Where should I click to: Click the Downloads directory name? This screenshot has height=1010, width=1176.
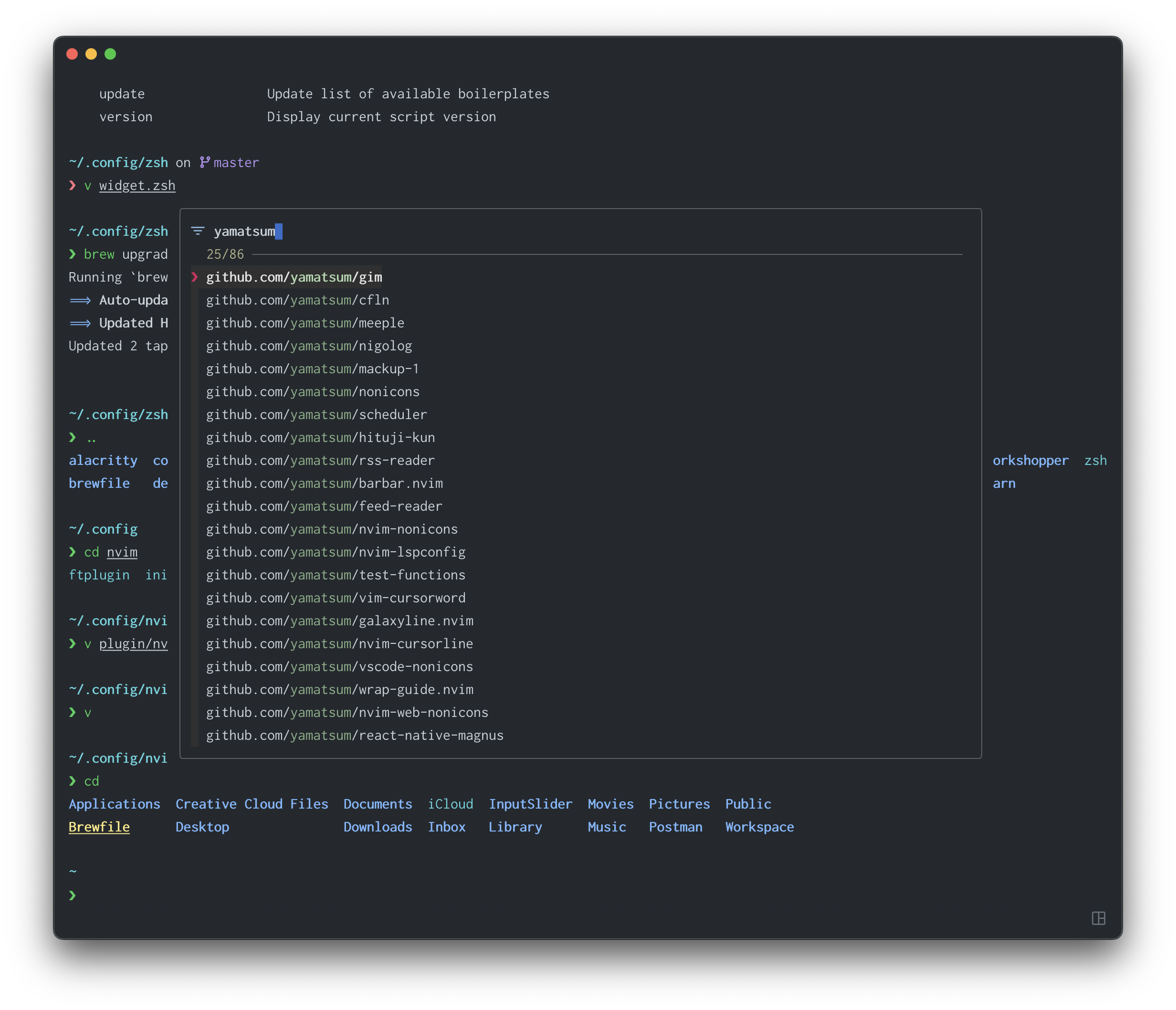pos(378,827)
